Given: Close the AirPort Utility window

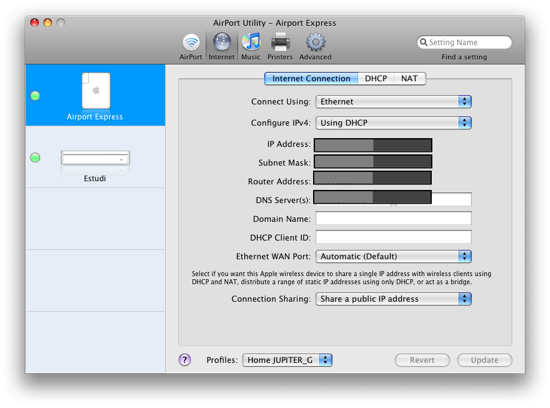Looking at the screenshot, I should pos(34,23).
